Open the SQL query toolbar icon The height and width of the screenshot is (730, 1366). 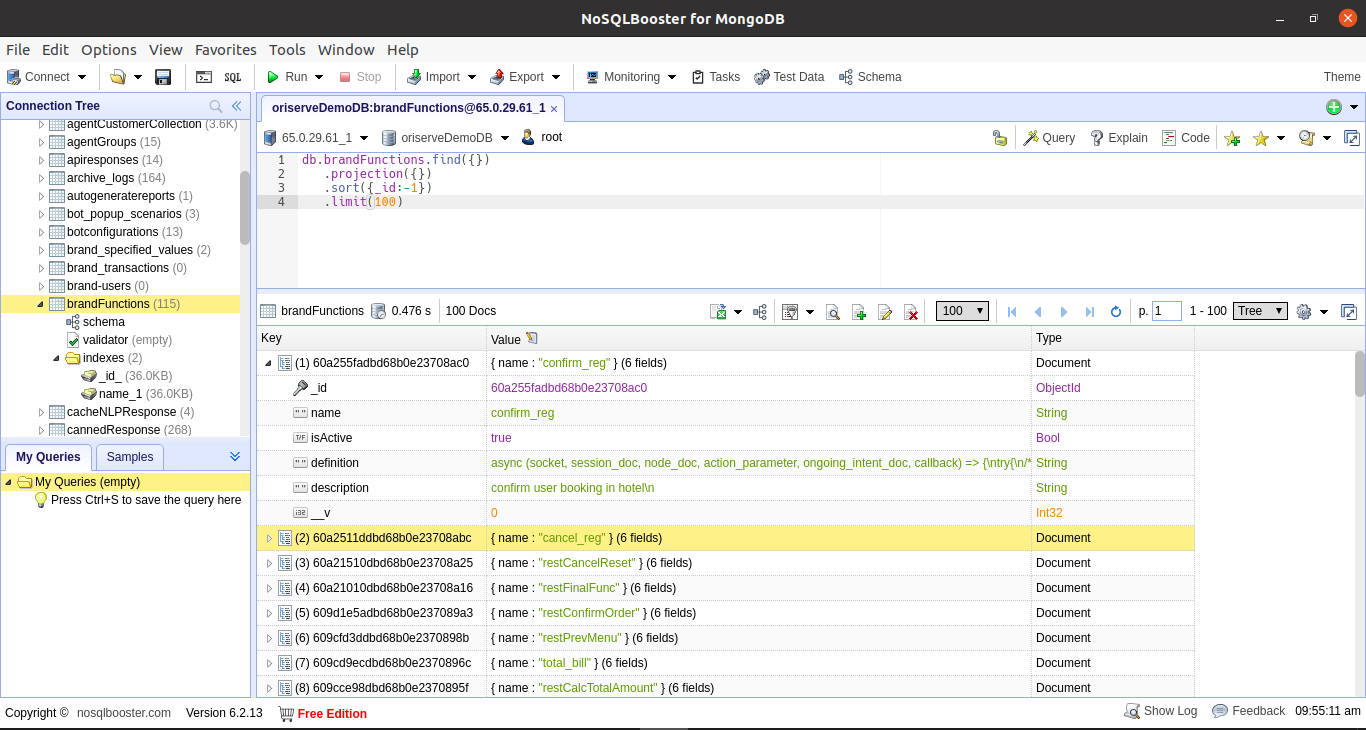pos(232,77)
